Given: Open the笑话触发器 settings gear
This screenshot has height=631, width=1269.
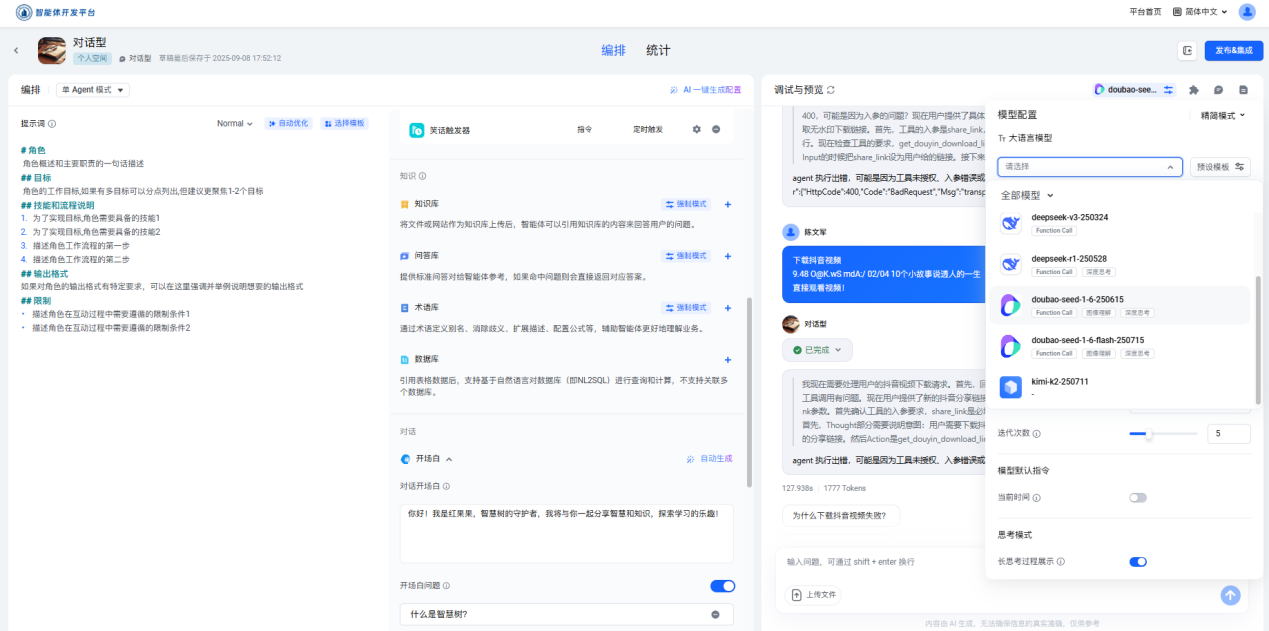Looking at the screenshot, I should (x=697, y=130).
